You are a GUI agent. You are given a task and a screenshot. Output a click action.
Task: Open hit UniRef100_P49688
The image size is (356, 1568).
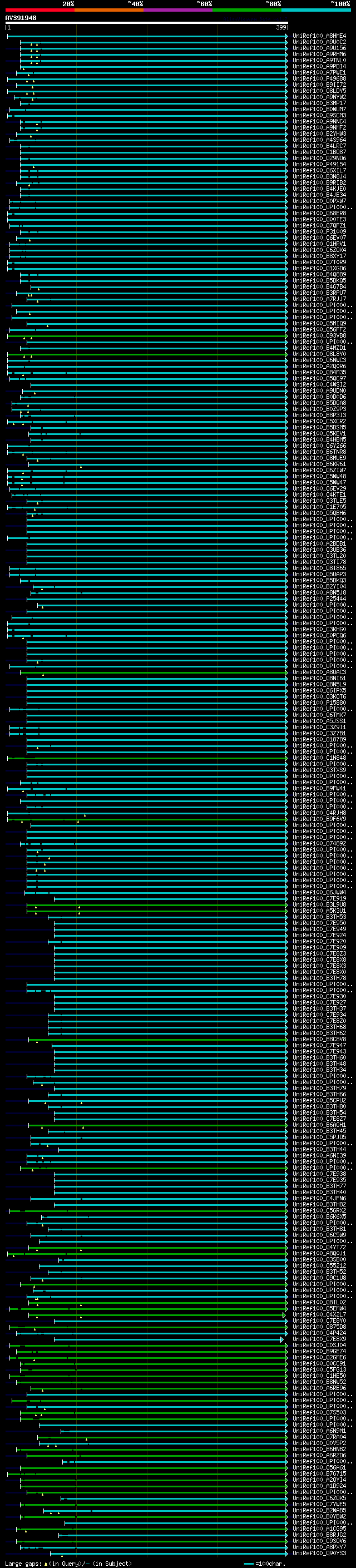pyautogui.click(x=319, y=78)
